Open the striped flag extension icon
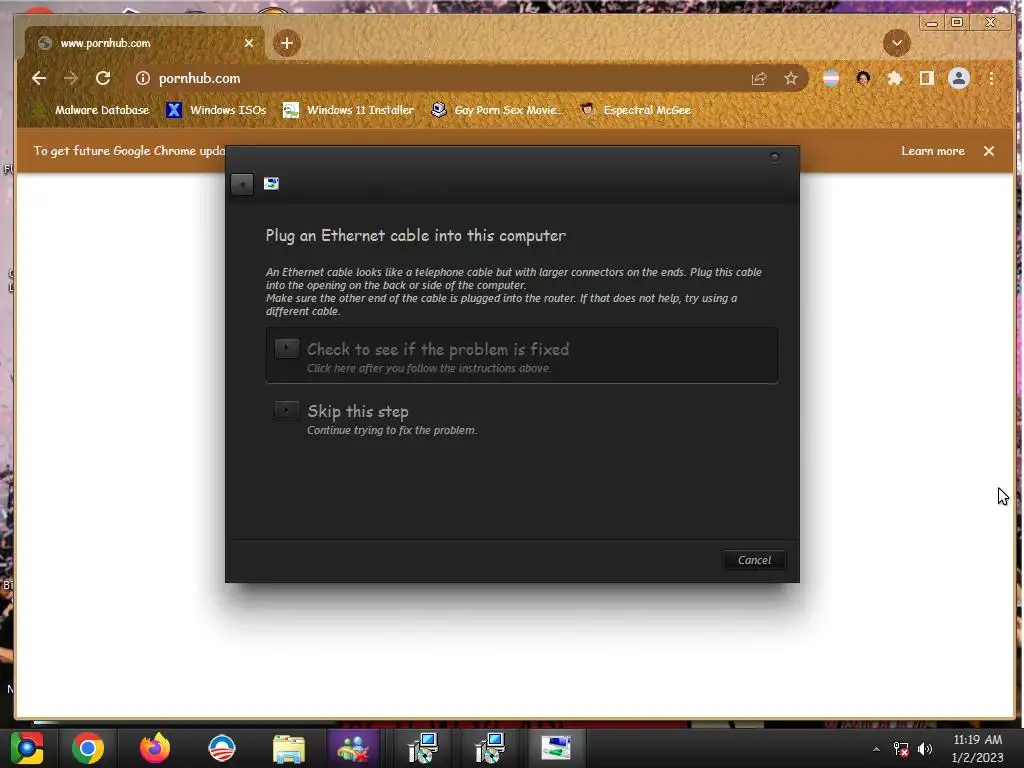Image resolution: width=1024 pixels, height=768 pixels. tap(831, 78)
